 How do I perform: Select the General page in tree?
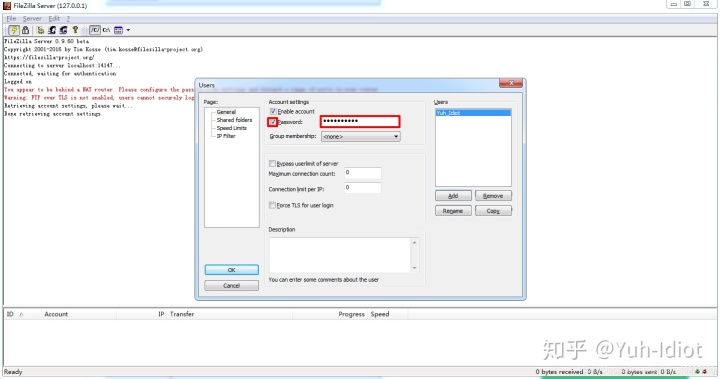(226, 112)
